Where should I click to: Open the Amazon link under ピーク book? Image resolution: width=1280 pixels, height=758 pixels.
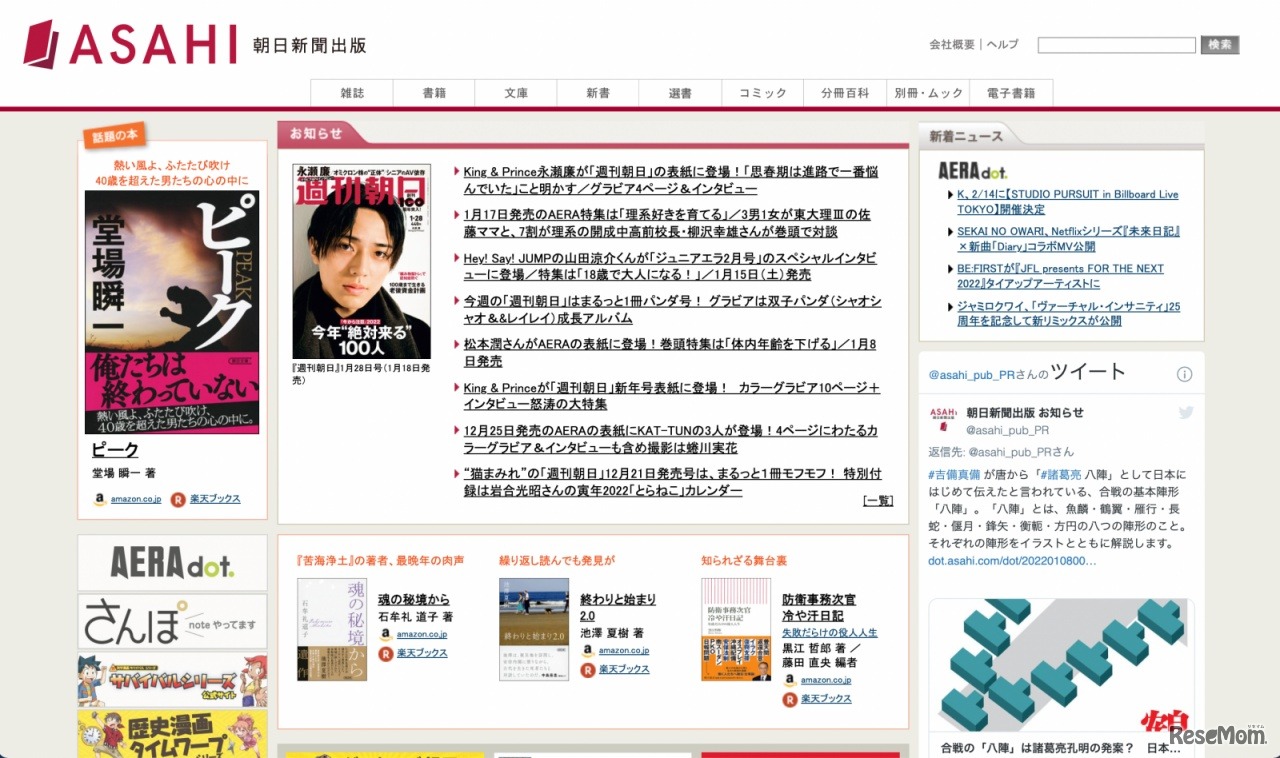tap(135, 499)
